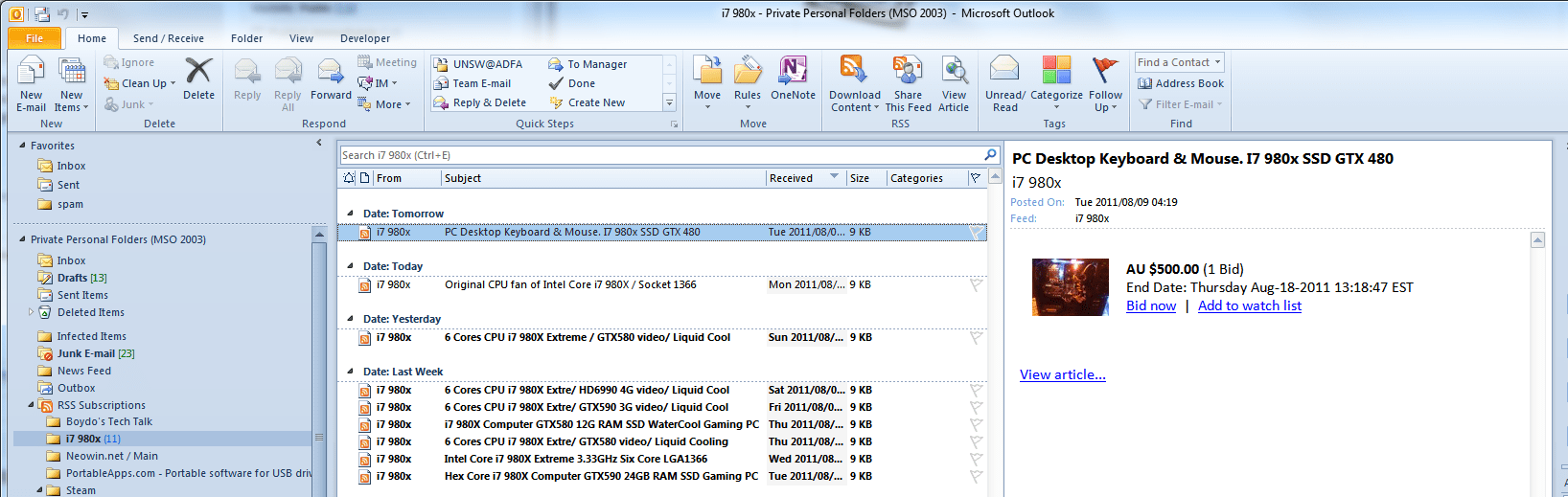Run the Team E-mail quick step
This screenshot has height=497, width=1568.
click(473, 83)
